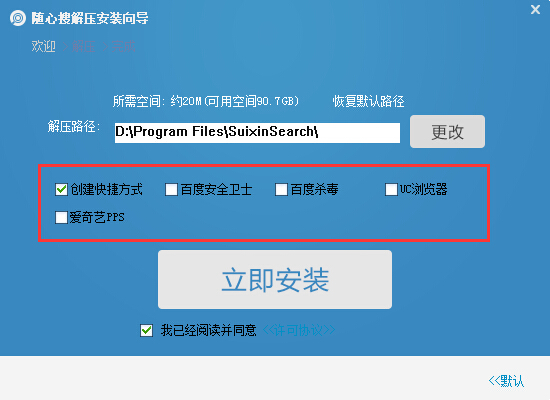550x400 pixels.
Task: Uncheck the 创建快捷方式 checkbox
Action: coord(61,189)
